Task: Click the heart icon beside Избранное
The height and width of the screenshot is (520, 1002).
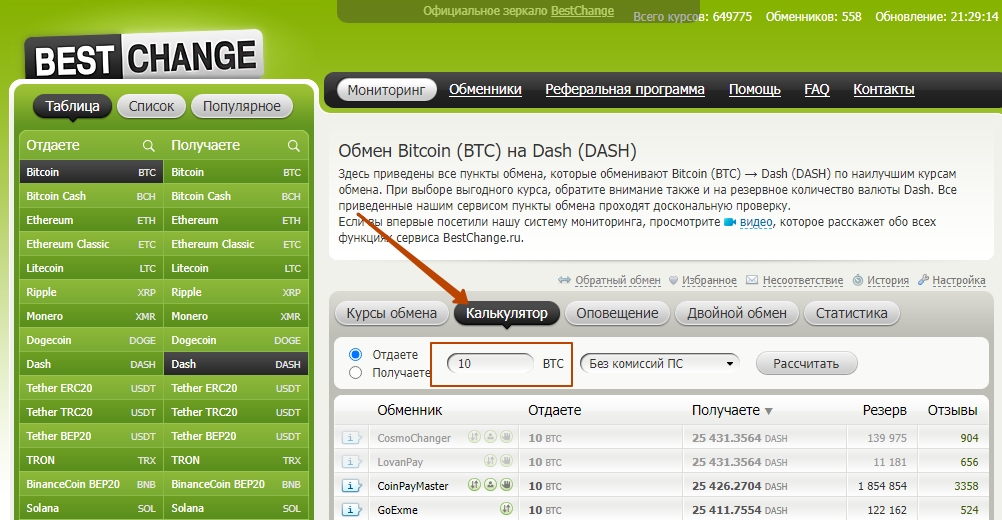Action: coord(673,280)
